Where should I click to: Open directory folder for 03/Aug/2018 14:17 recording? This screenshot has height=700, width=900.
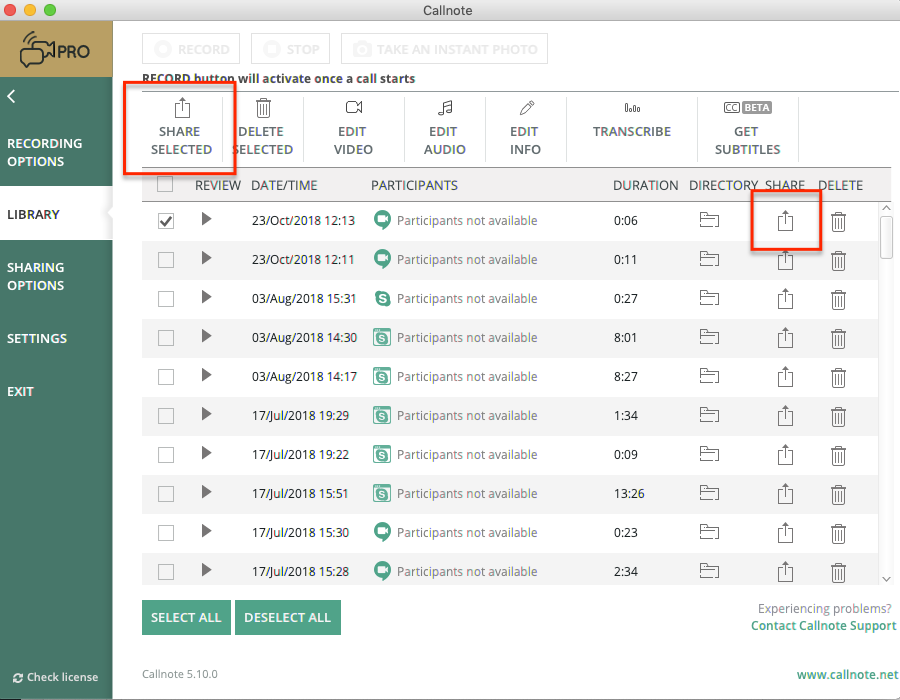click(x=709, y=376)
